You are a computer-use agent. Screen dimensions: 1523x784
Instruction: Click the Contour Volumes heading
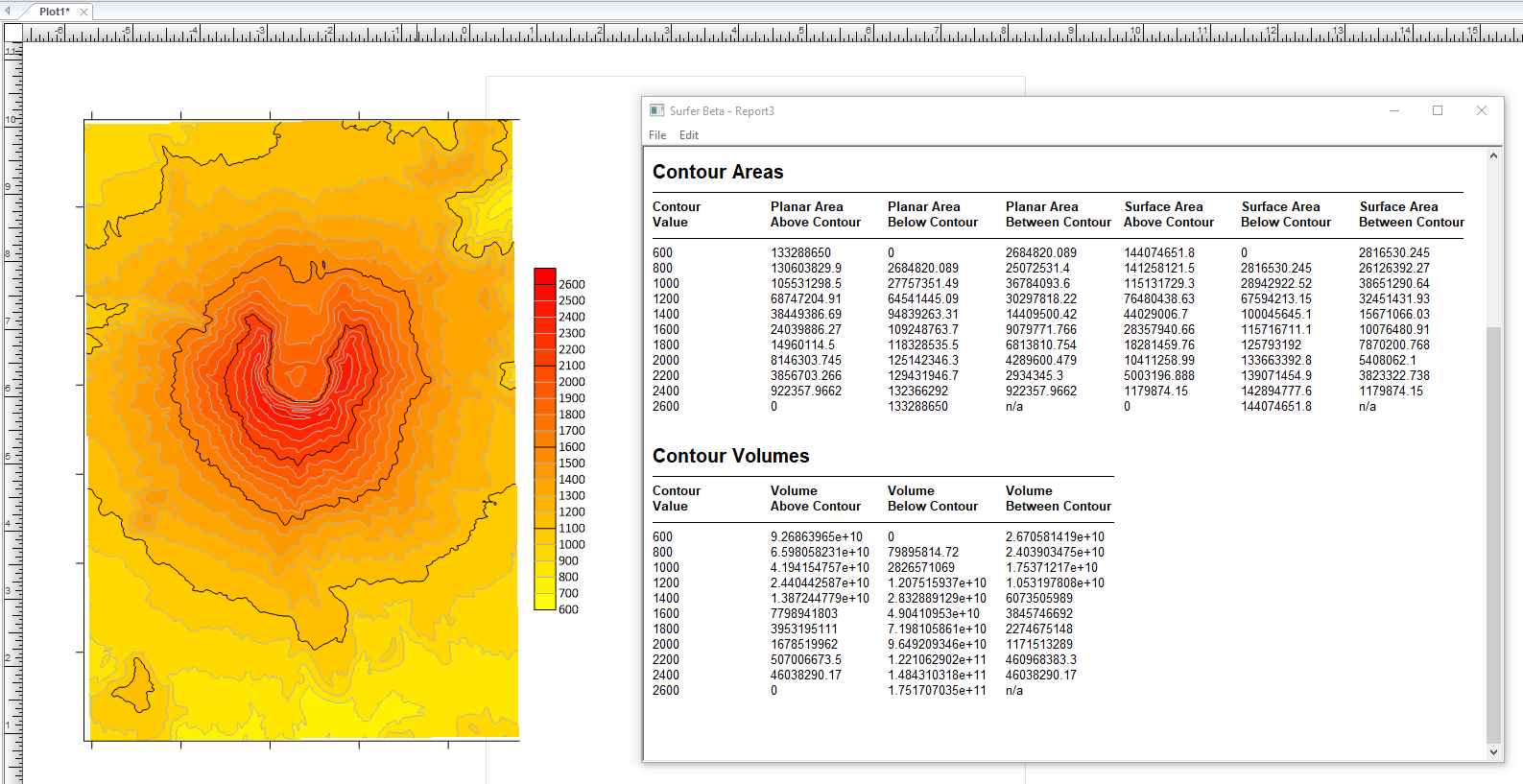pos(730,456)
